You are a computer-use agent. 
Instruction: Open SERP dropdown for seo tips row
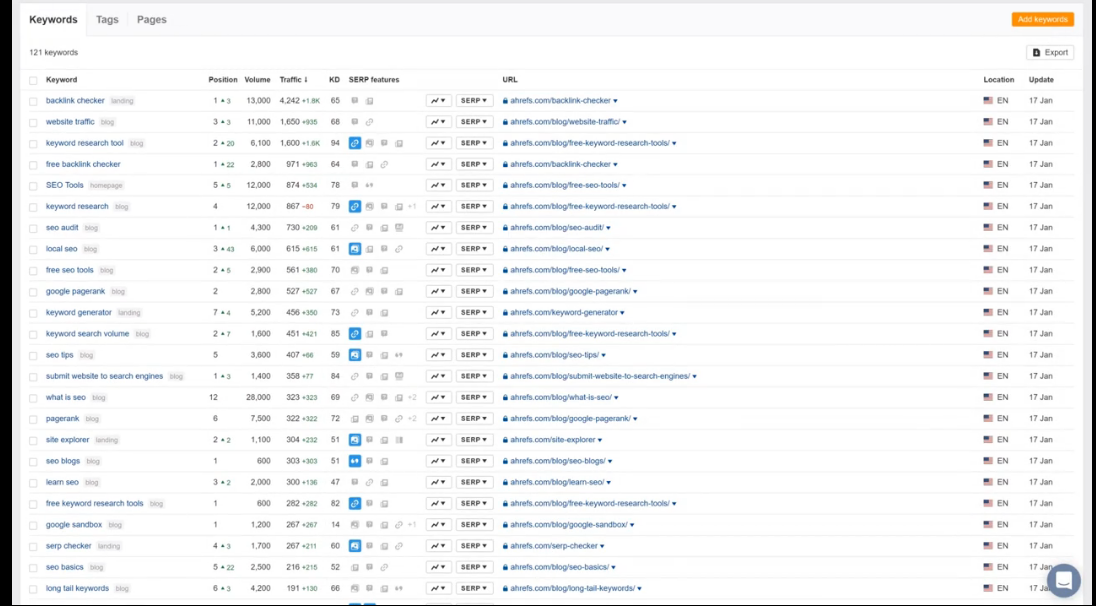tap(475, 355)
